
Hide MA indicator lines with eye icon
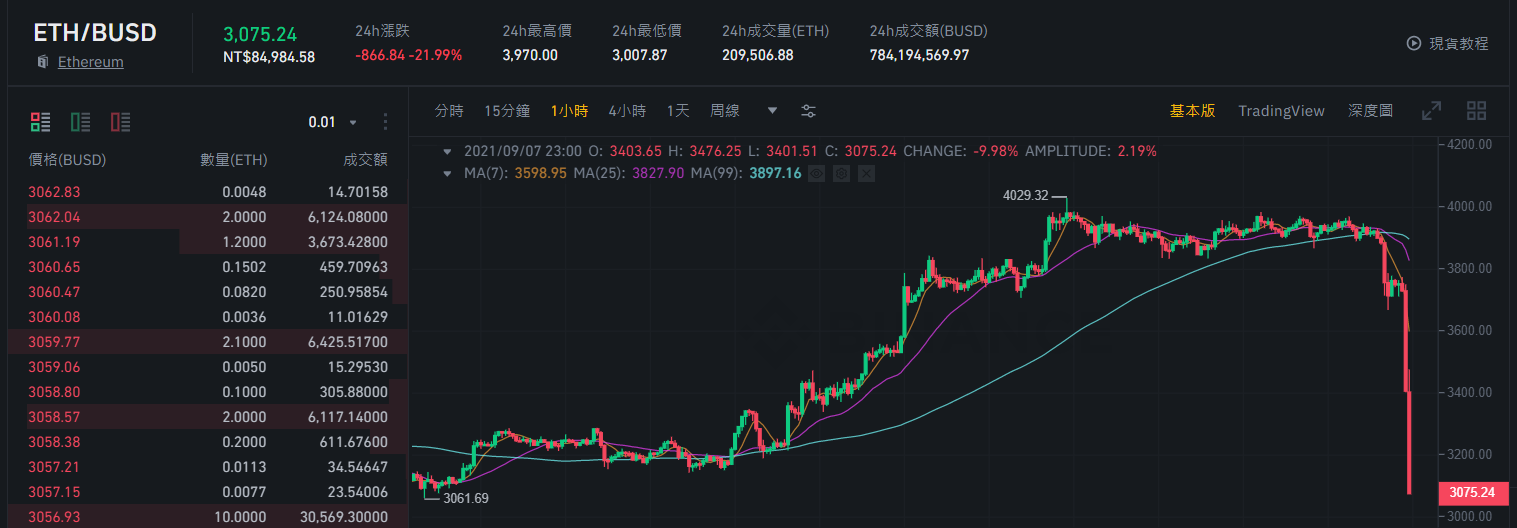coord(816,173)
